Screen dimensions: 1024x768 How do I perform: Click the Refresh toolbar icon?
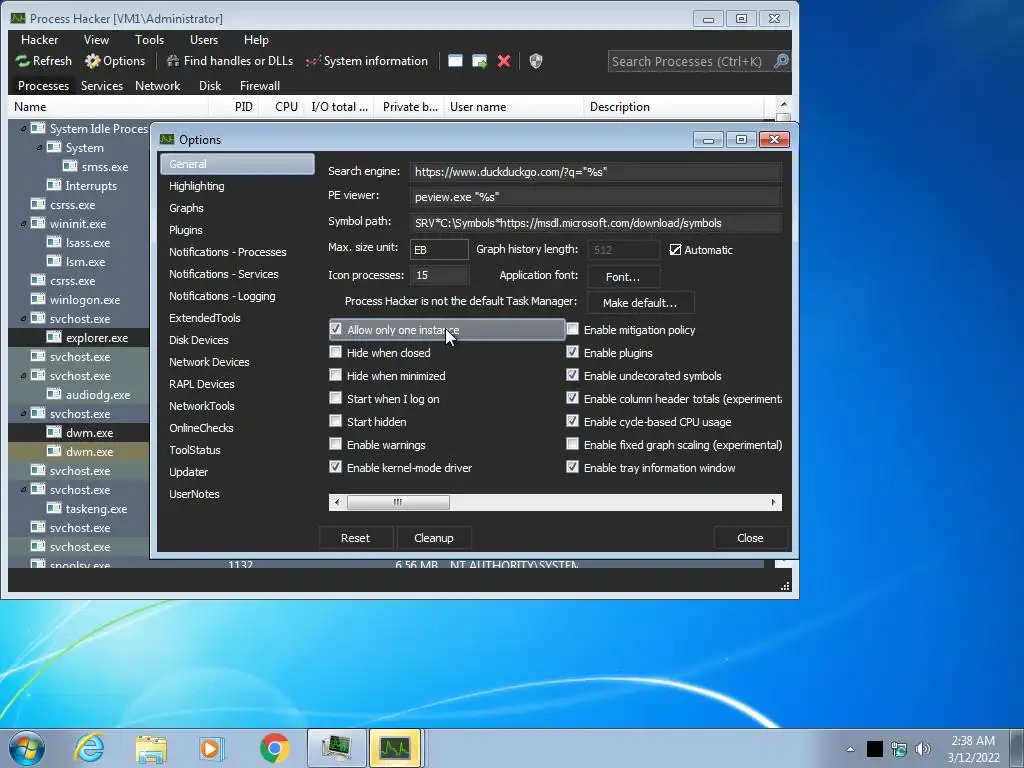23,61
